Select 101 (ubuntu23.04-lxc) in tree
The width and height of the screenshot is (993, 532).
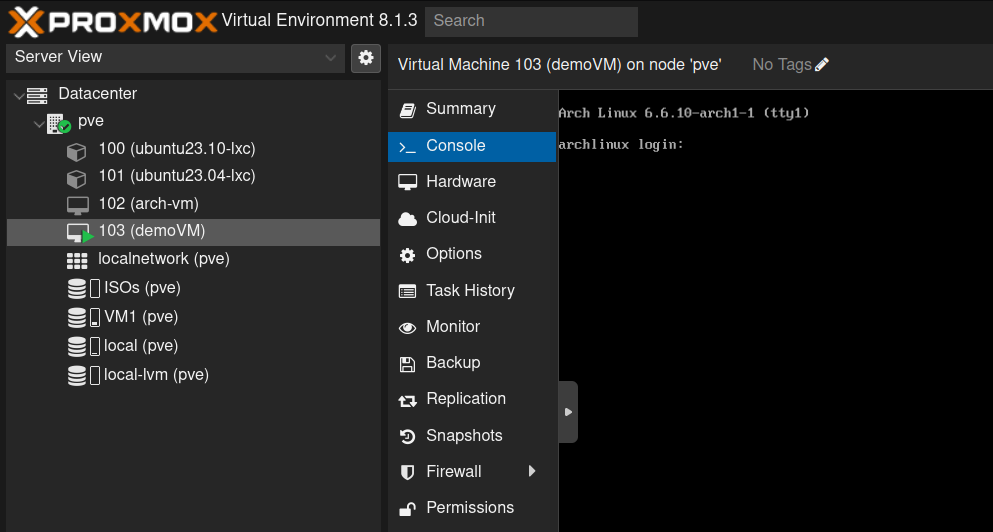point(176,176)
